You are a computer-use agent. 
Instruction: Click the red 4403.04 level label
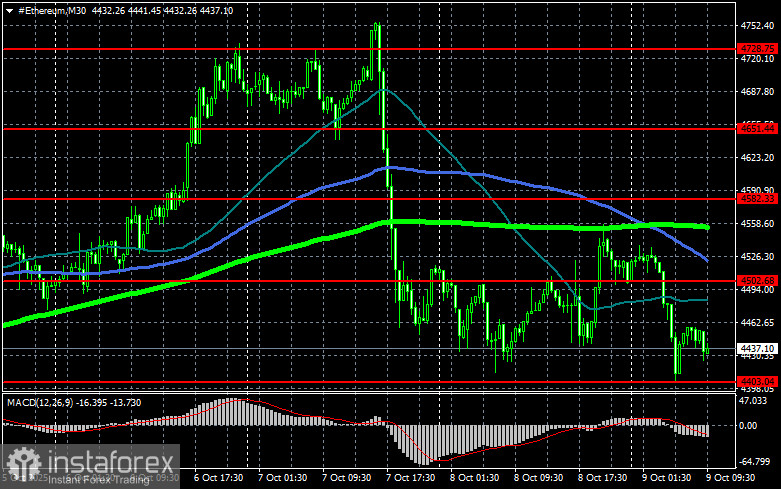757,381
